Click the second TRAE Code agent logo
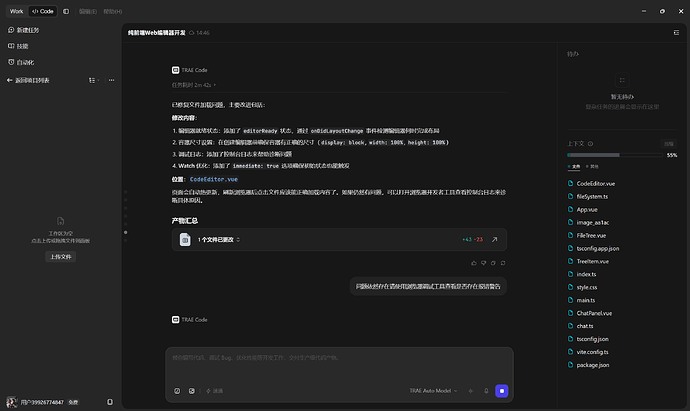The image size is (690, 411). coord(176,319)
